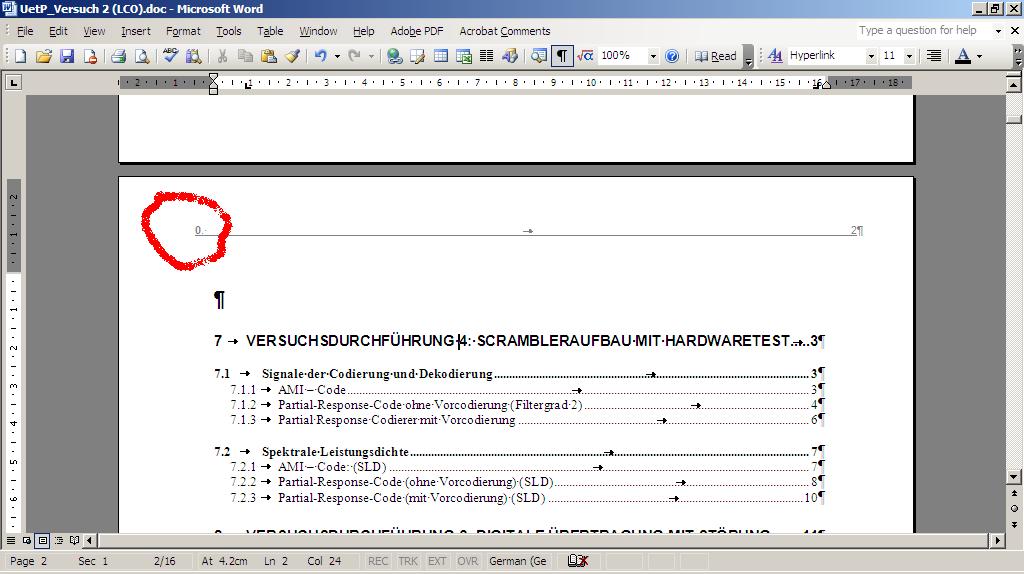
Task: Open the Research pane icon
Action: click(x=193, y=56)
